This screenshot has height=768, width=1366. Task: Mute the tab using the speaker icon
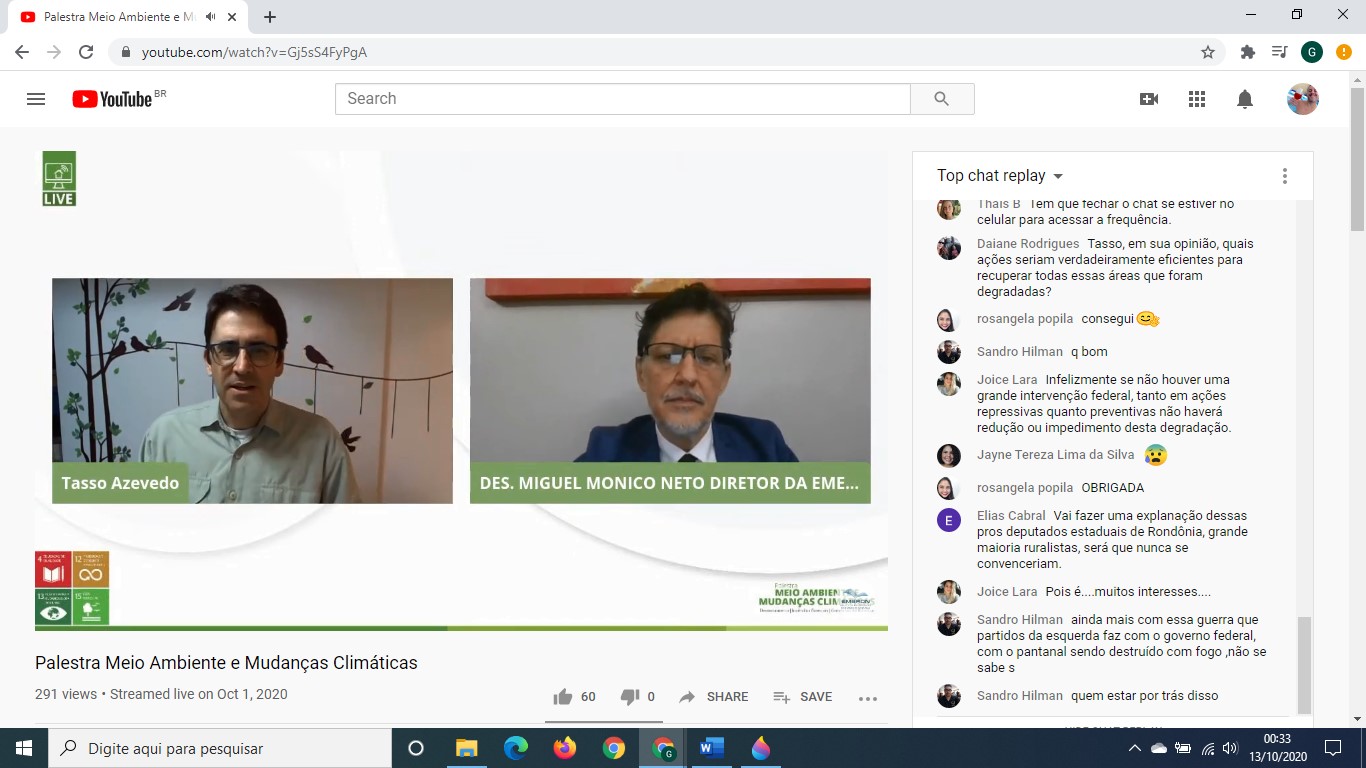211,17
